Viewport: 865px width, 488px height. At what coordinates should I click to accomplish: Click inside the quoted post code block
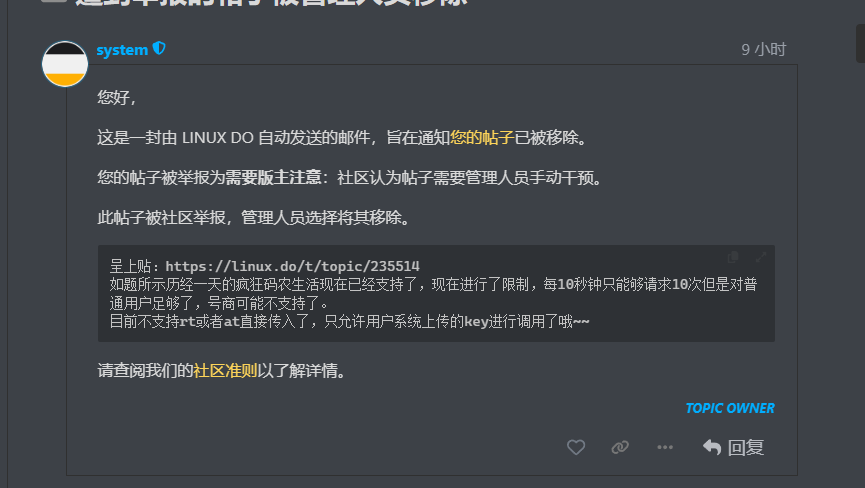point(436,293)
